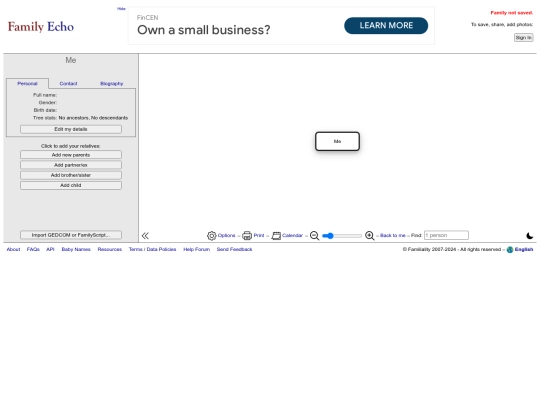Click the globe language icon
This screenshot has height=405, width=540.
coord(510,250)
